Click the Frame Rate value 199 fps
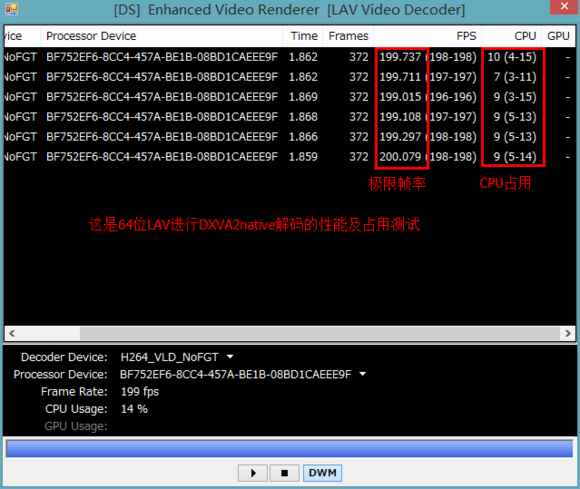This screenshot has height=489, width=580. tap(140, 392)
